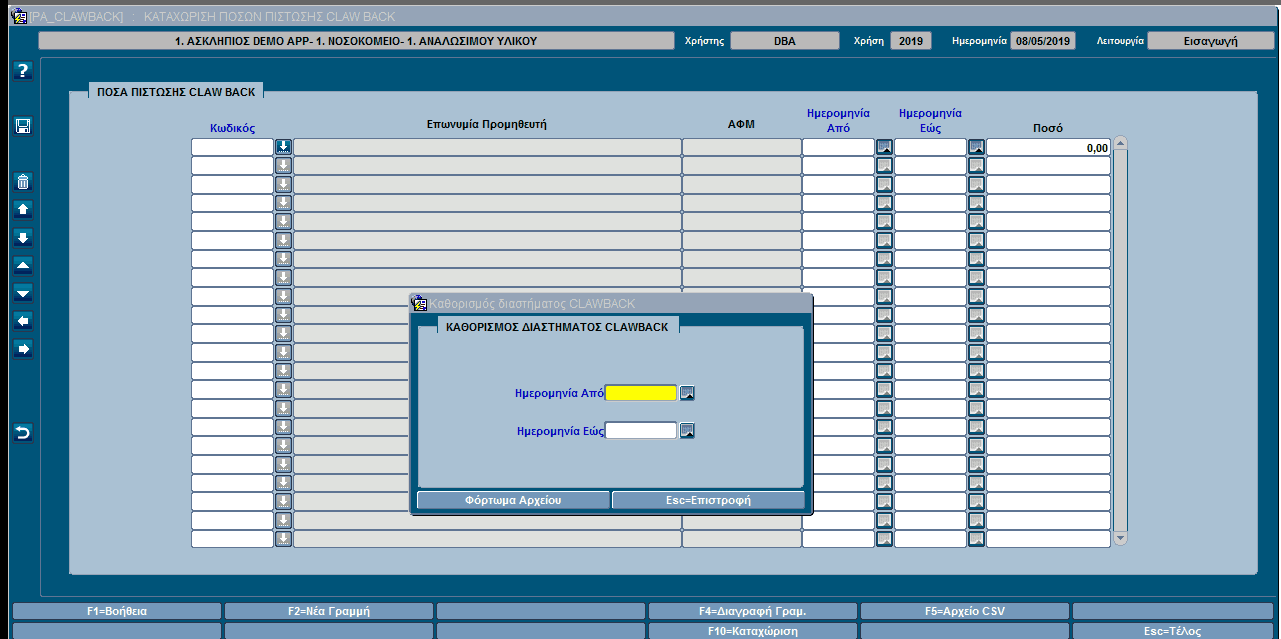The height and width of the screenshot is (639, 1281).
Task: Click the Χρήση field showing 2019
Action: click(910, 41)
